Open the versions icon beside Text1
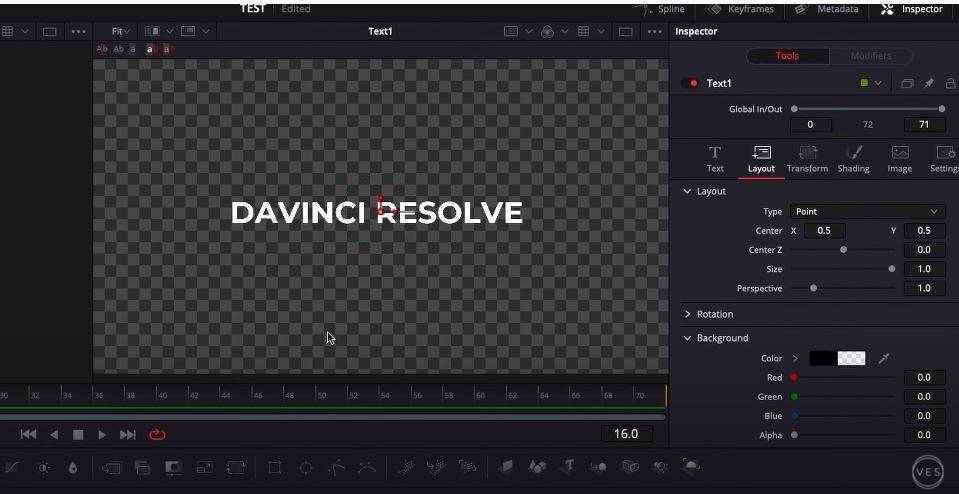The image size is (959, 494). (907, 83)
